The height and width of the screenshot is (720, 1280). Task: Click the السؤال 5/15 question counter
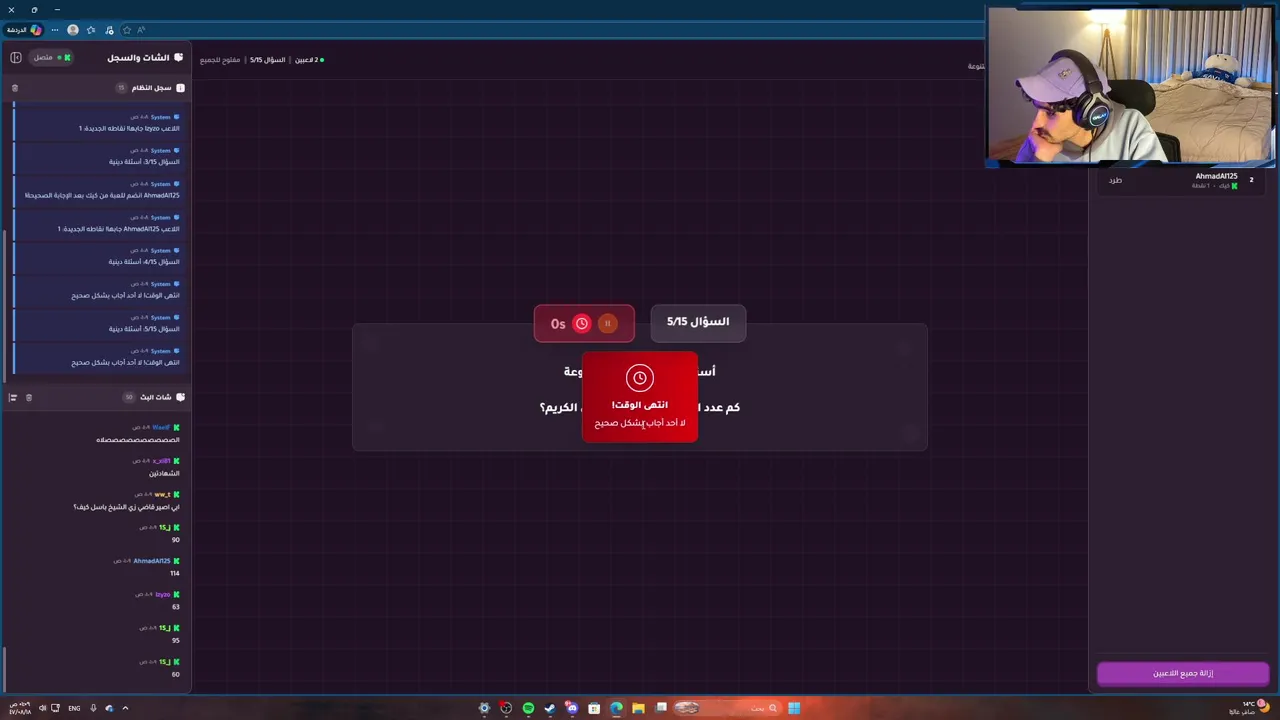698,322
